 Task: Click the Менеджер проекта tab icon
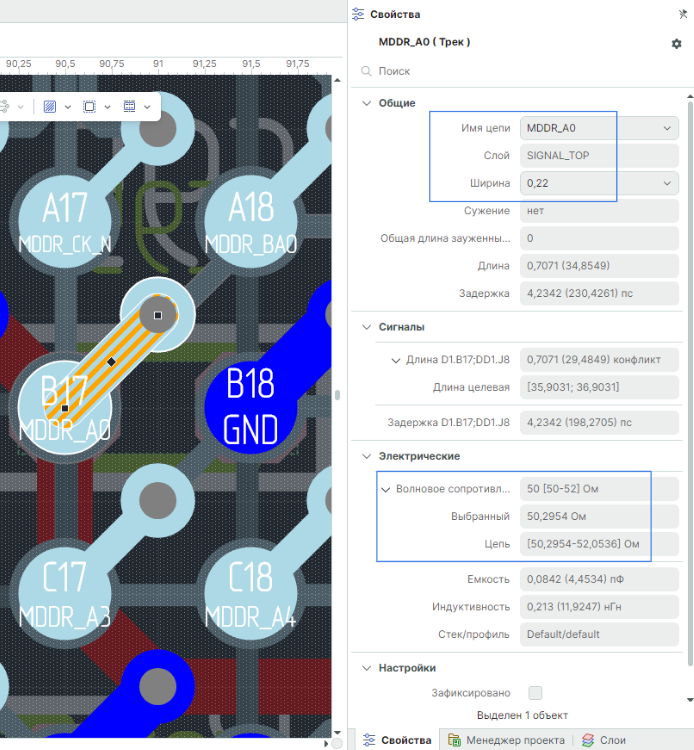click(x=454, y=740)
